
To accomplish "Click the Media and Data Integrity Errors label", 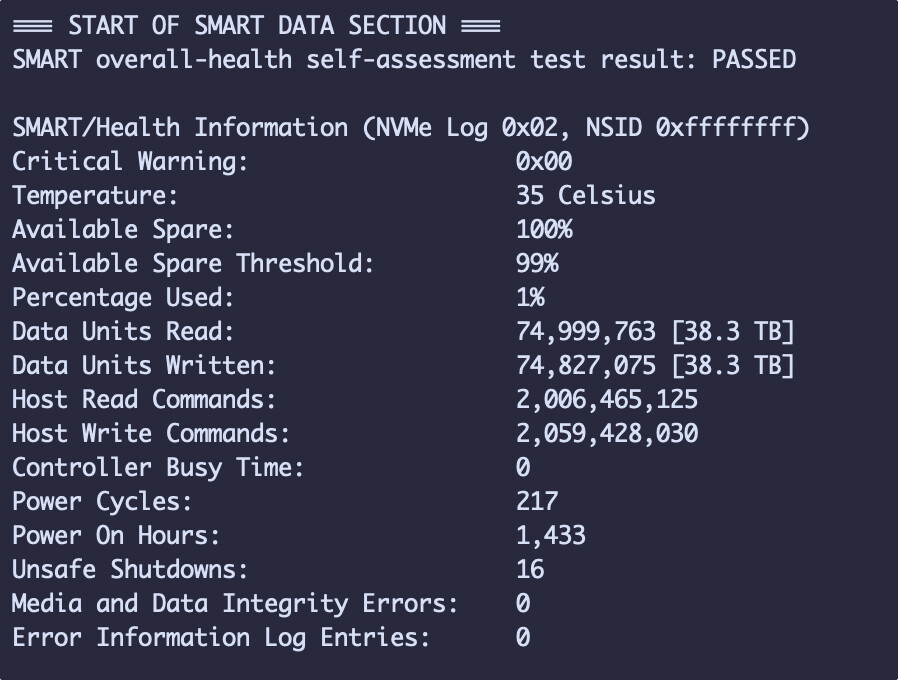I will [x=235, y=604].
